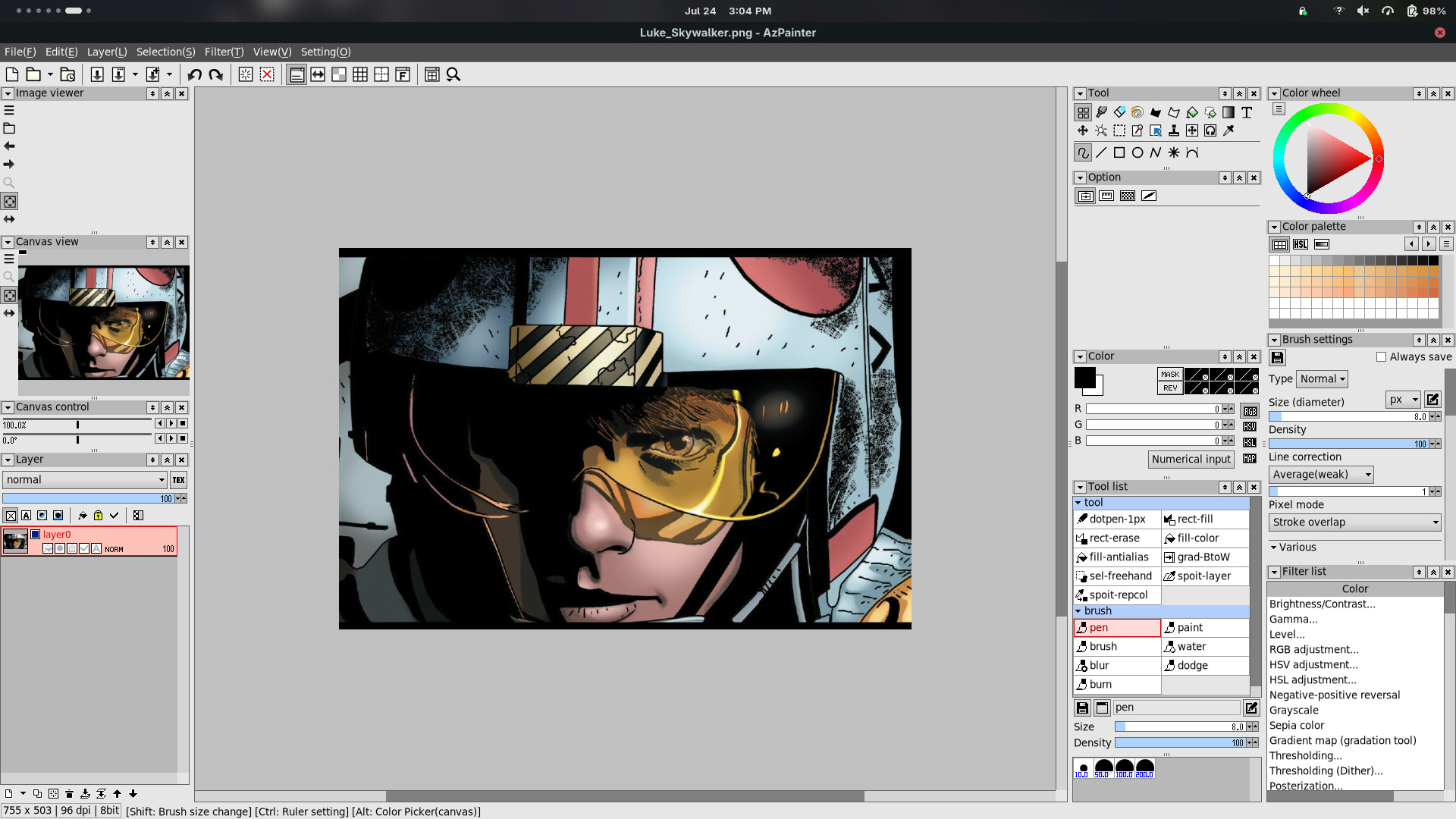Open Brightness/Contrast filter

(1322, 604)
